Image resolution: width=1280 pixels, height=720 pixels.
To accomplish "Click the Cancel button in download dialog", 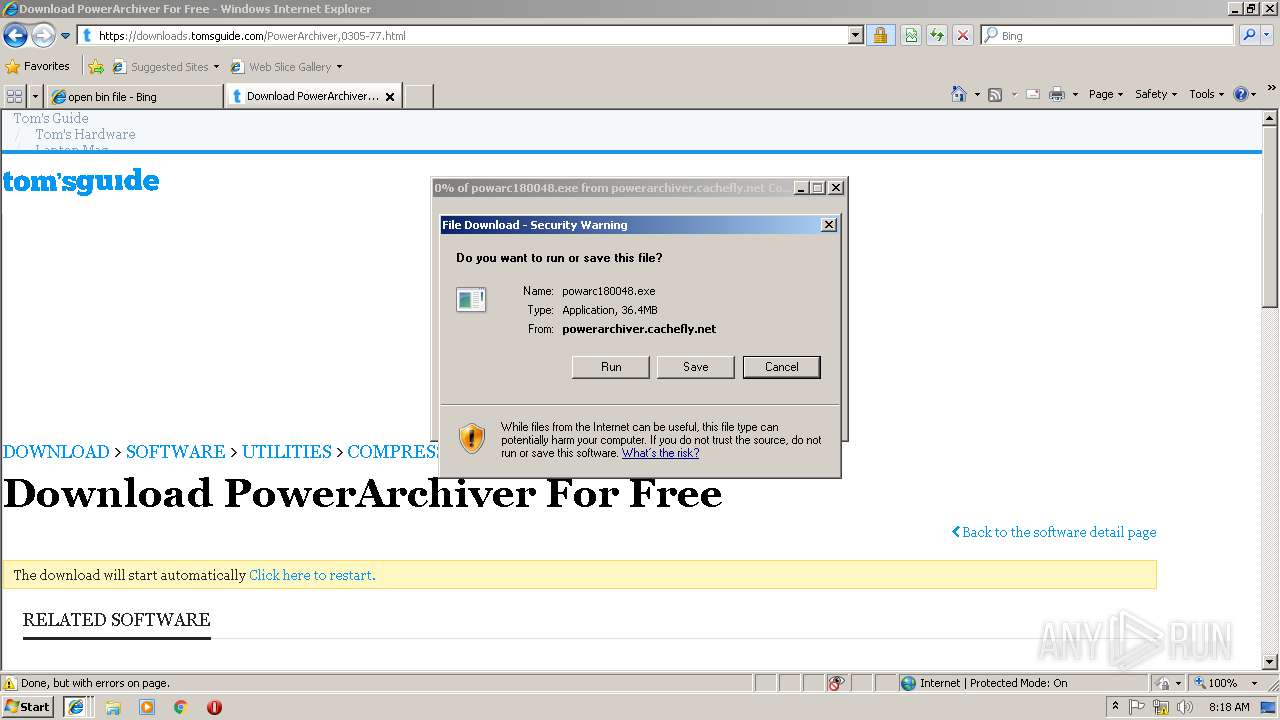I will [x=781, y=367].
